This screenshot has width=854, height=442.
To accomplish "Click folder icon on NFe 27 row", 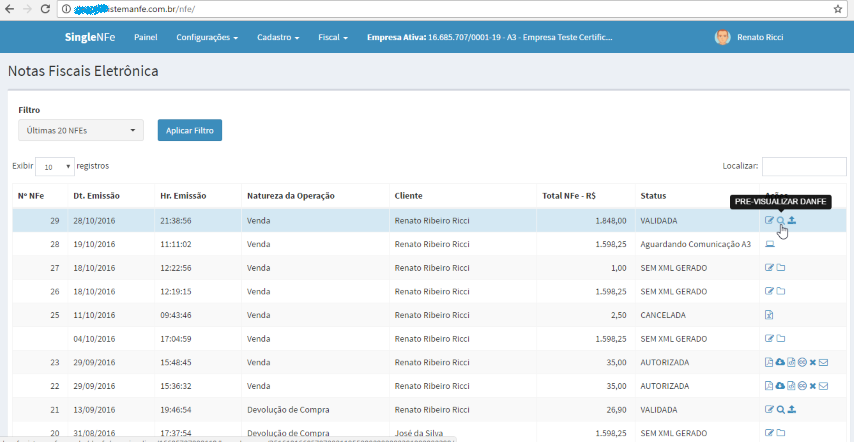I will click(781, 268).
